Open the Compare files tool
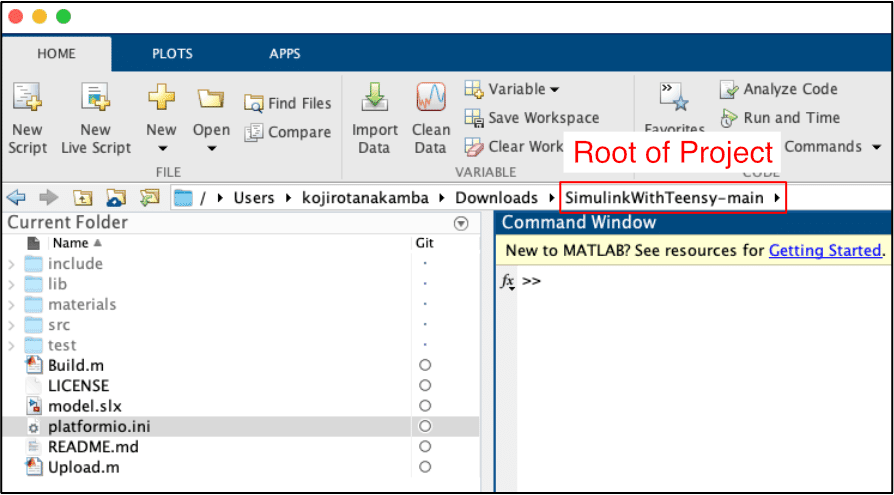Image resolution: width=894 pixels, height=495 pixels. [288, 132]
